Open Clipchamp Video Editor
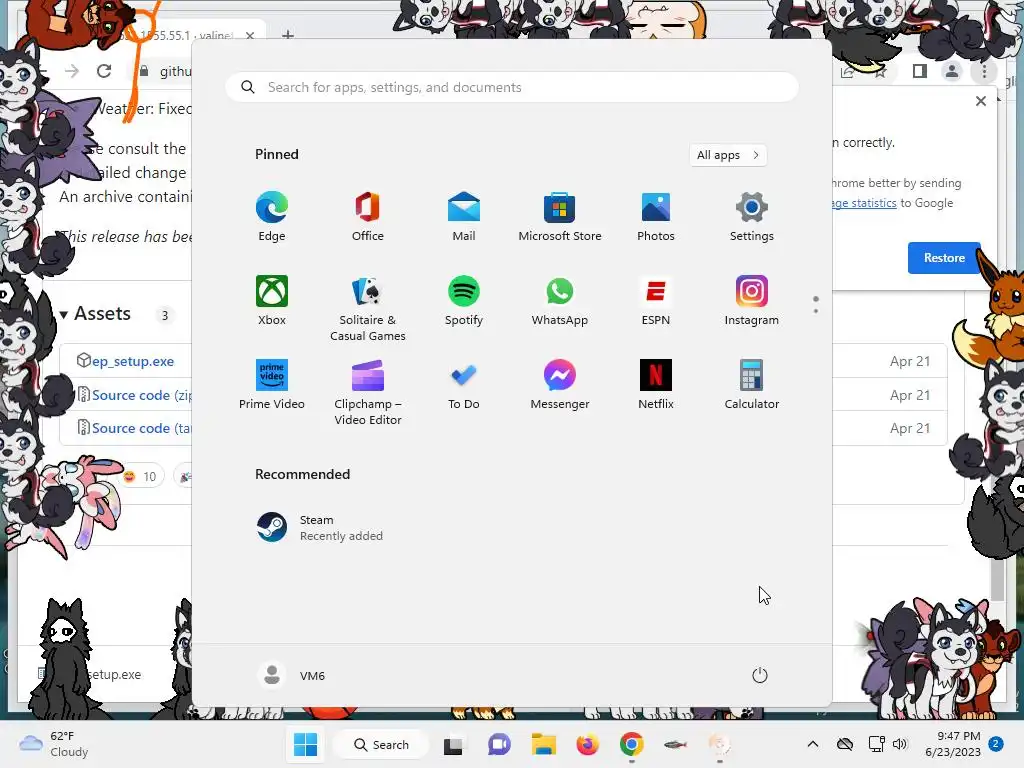This screenshot has width=1024, height=768. 368,392
